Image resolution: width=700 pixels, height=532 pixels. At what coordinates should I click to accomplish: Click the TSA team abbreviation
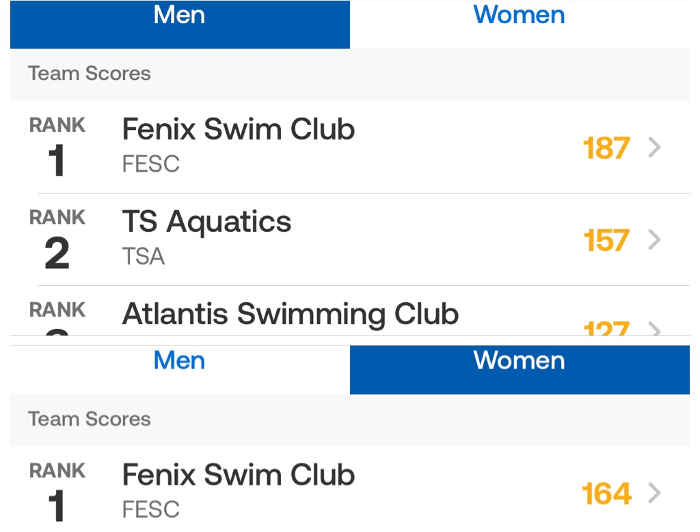(143, 257)
